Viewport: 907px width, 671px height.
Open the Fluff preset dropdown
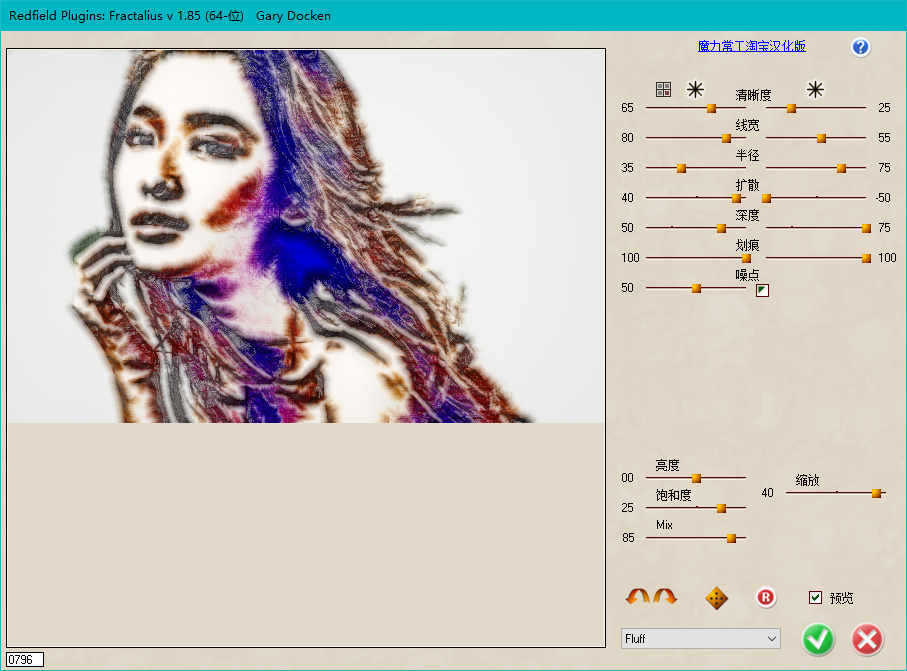(x=700, y=639)
